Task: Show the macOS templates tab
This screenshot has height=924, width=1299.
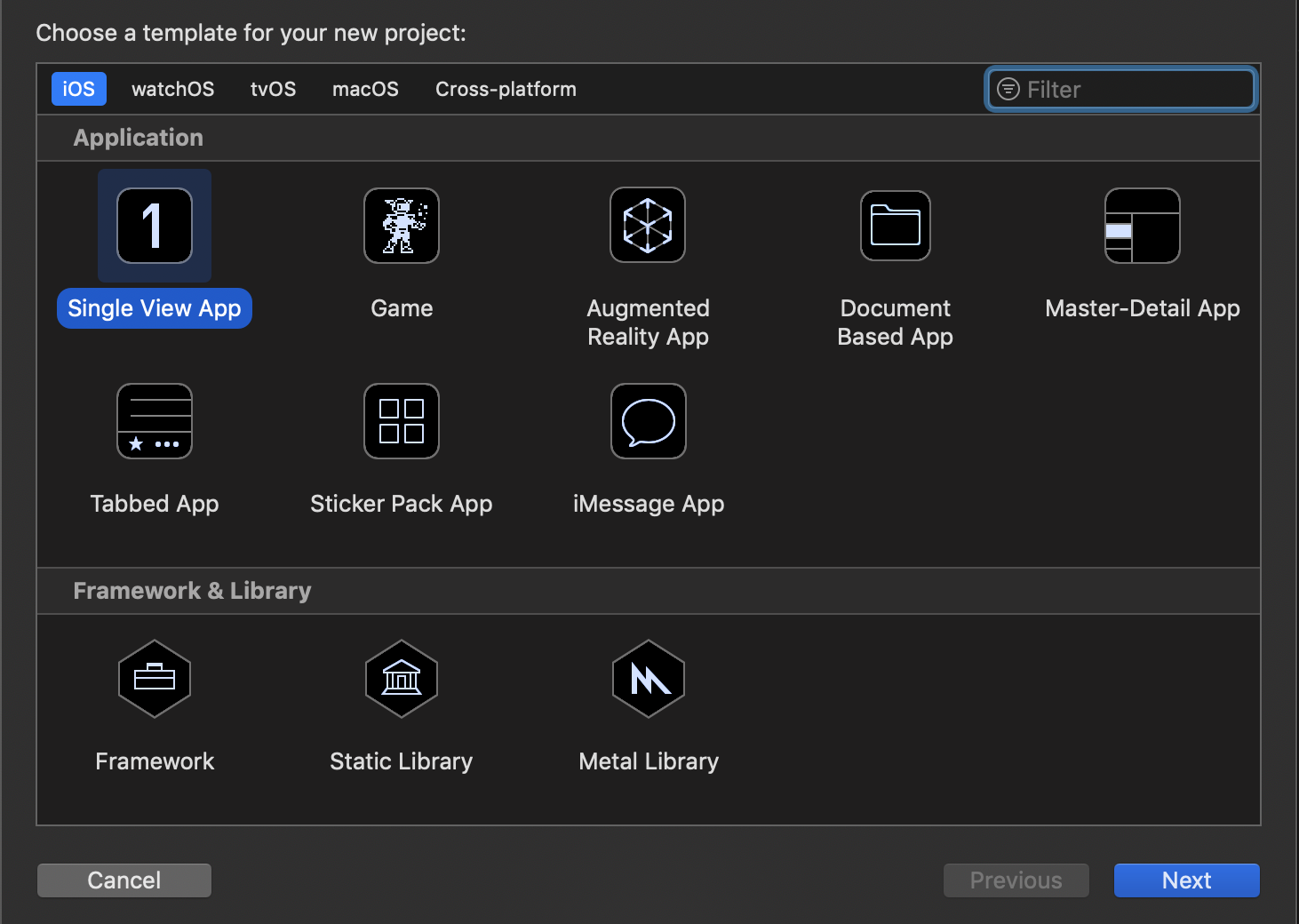Action: click(x=365, y=89)
